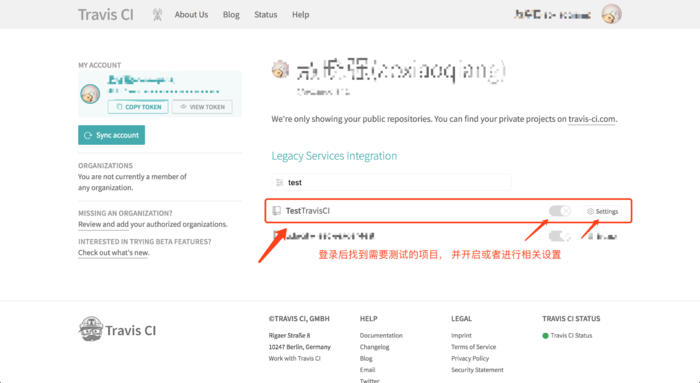This screenshot has height=383, width=700.
Task: Open the Status menu item
Action: (266, 15)
